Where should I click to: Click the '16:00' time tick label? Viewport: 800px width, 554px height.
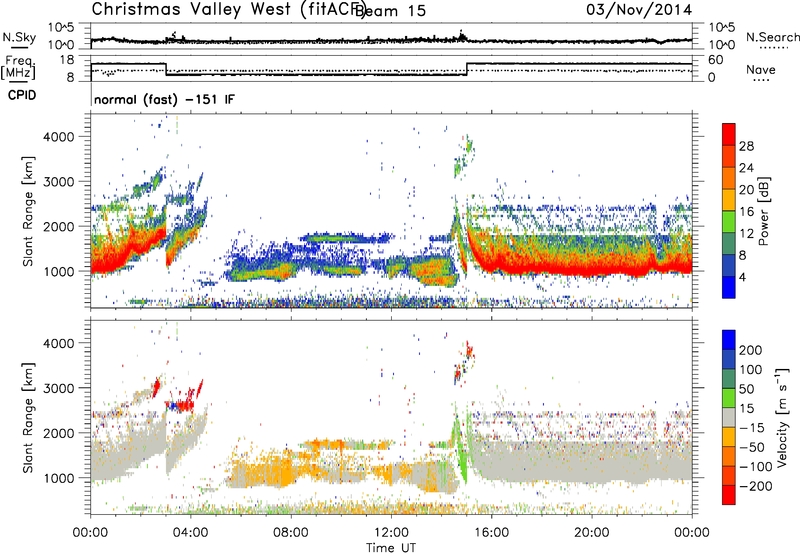(x=491, y=533)
